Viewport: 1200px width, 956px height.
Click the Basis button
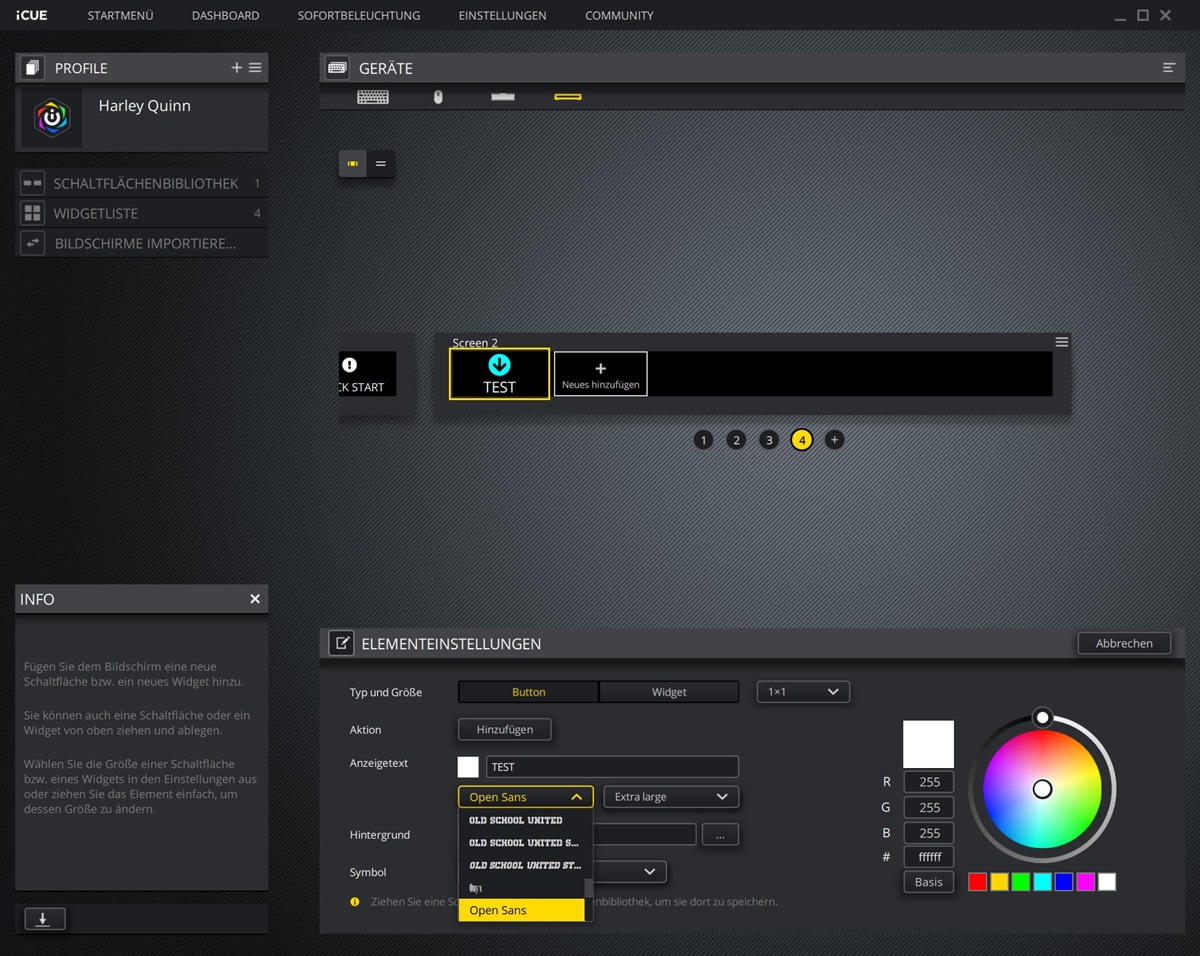pos(929,882)
